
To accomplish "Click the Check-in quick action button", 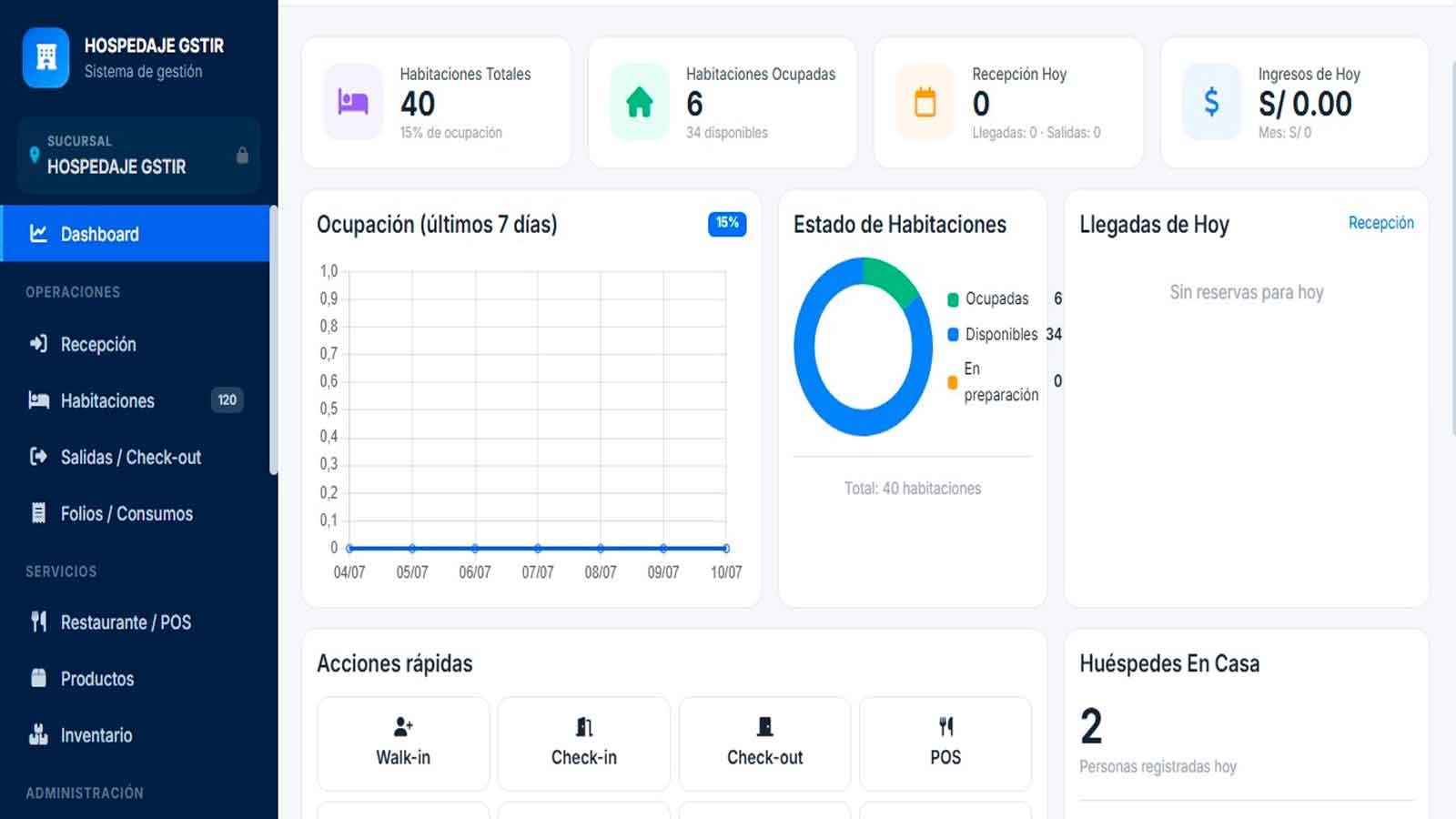I will click(584, 743).
